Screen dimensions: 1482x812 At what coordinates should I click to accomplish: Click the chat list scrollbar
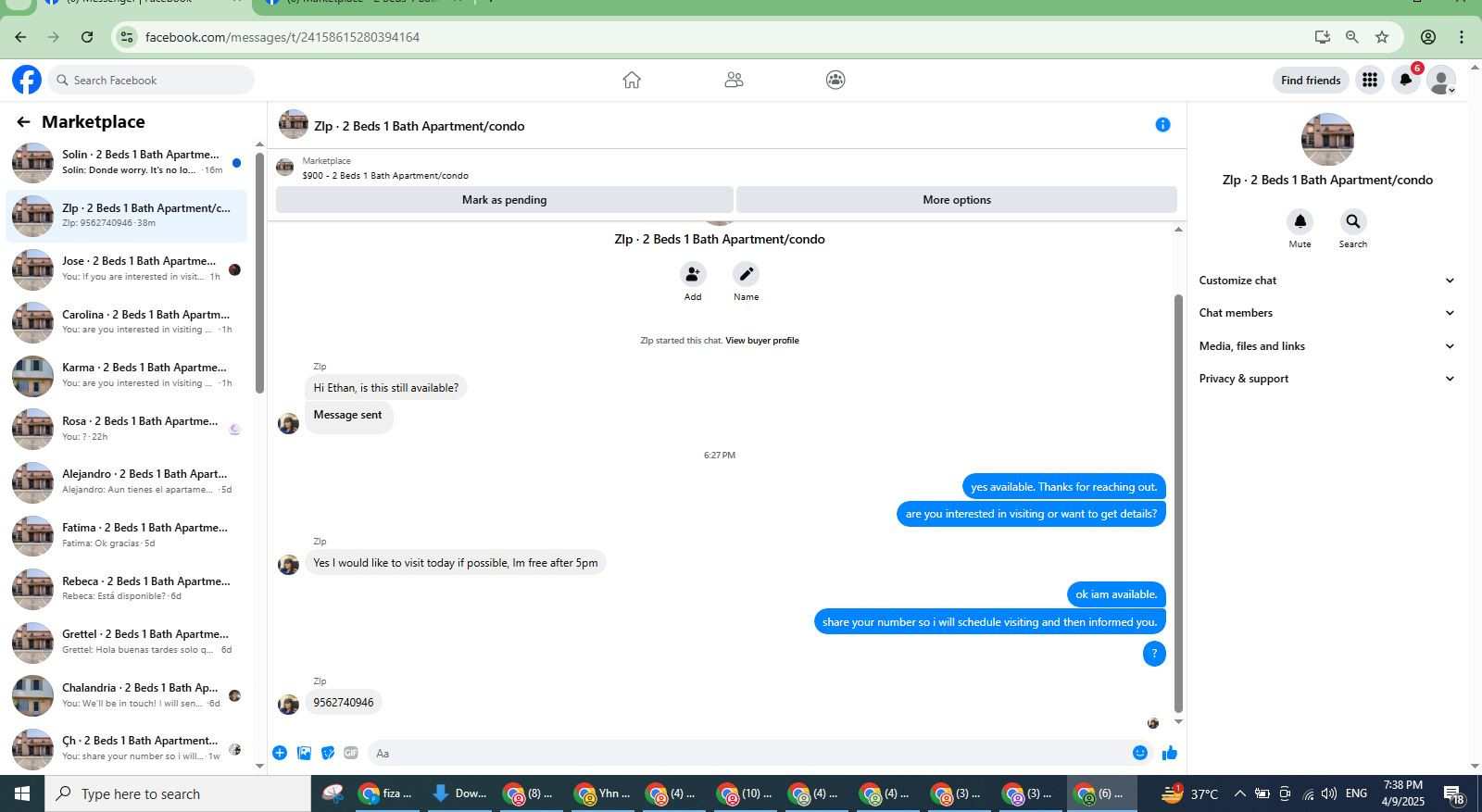point(259,273)
